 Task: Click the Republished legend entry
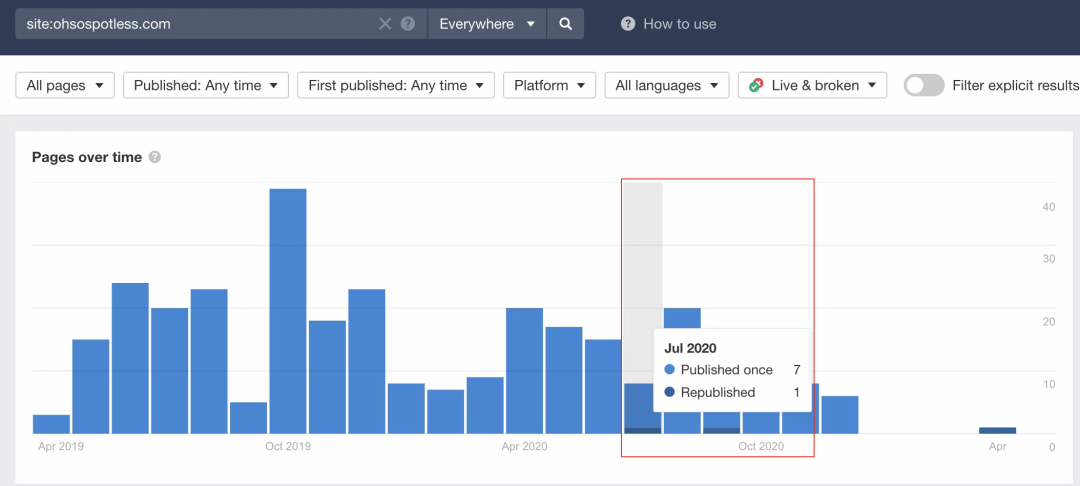[x=718, y=393]
